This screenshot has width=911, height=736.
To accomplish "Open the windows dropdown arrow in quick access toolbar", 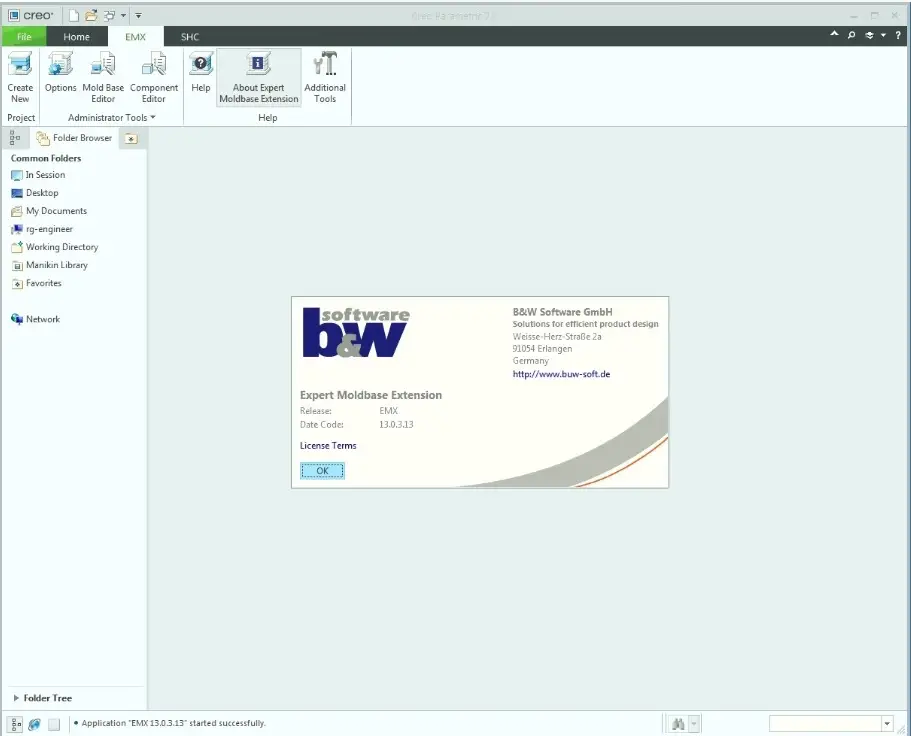I will click(123, 16).
